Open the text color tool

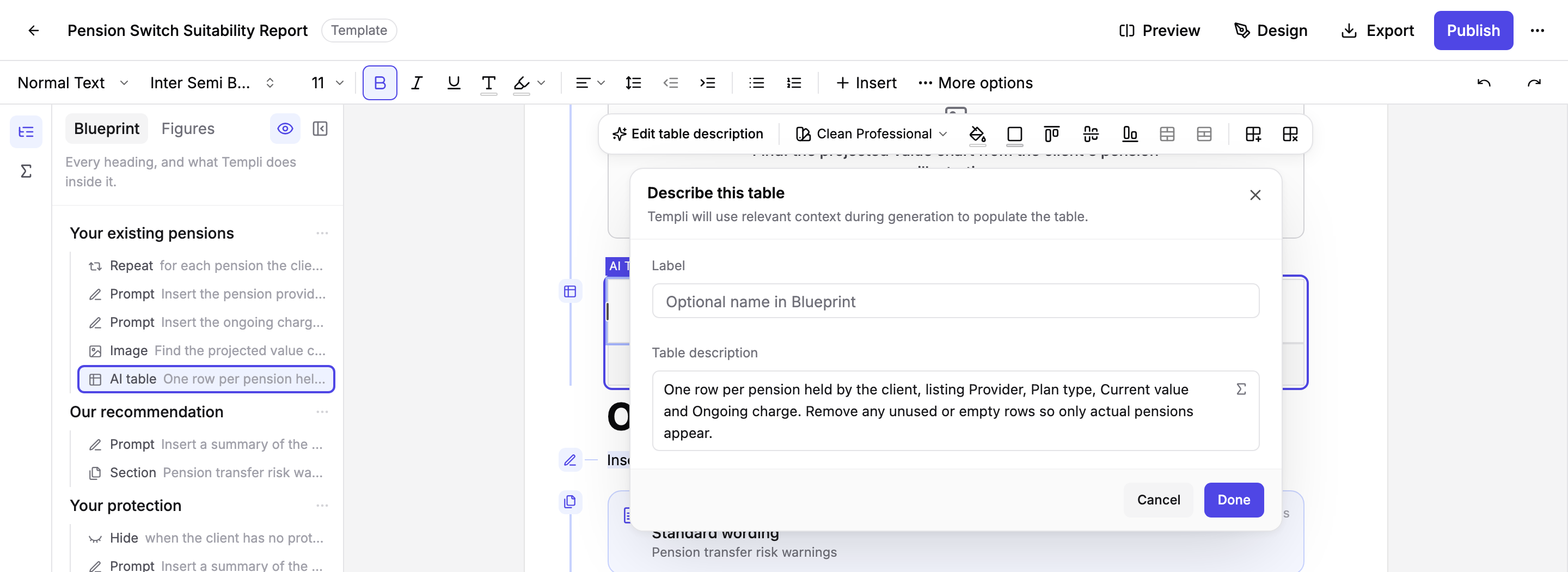(x=488, y=83)
